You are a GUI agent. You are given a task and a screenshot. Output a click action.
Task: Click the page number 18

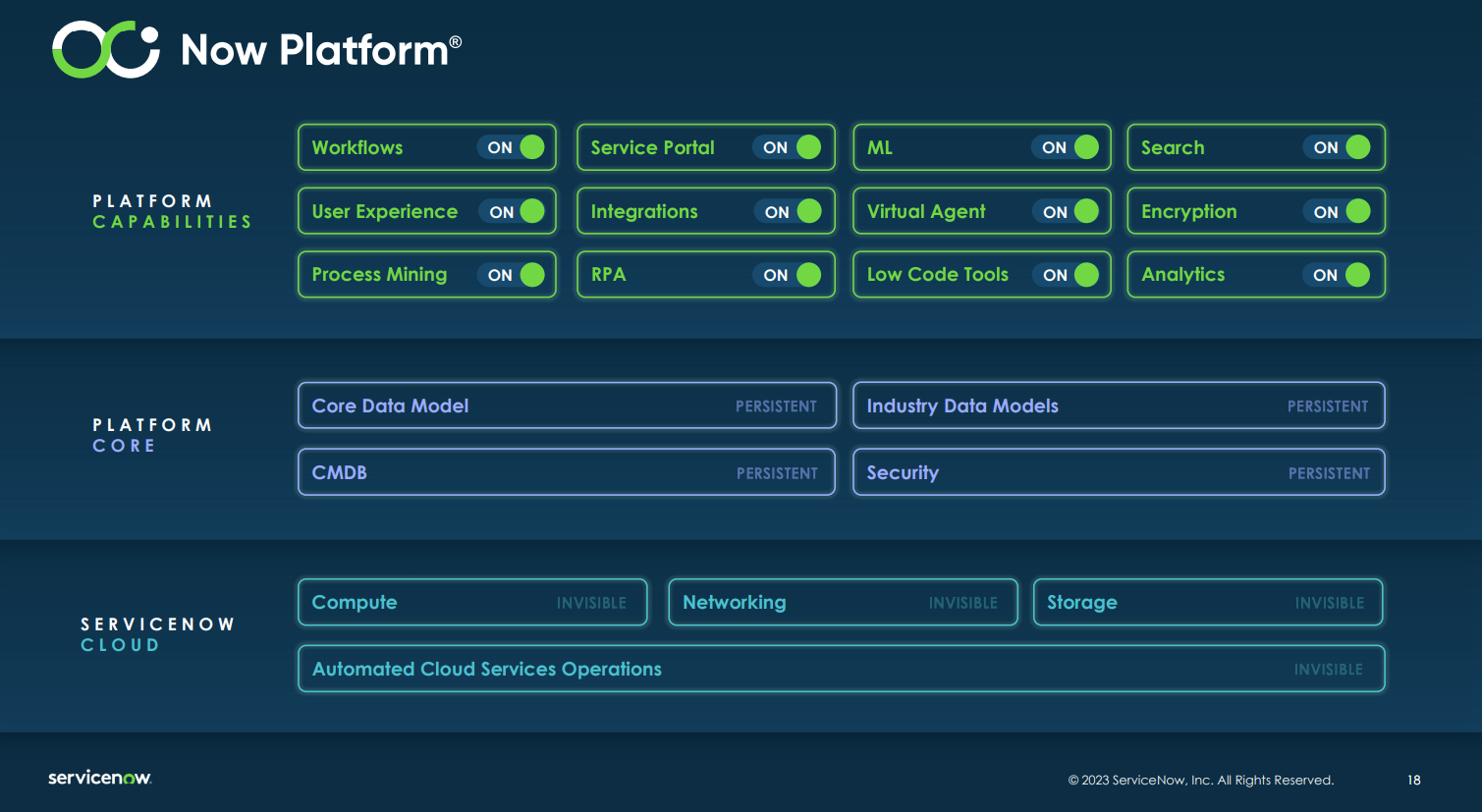click(1414, 781)
